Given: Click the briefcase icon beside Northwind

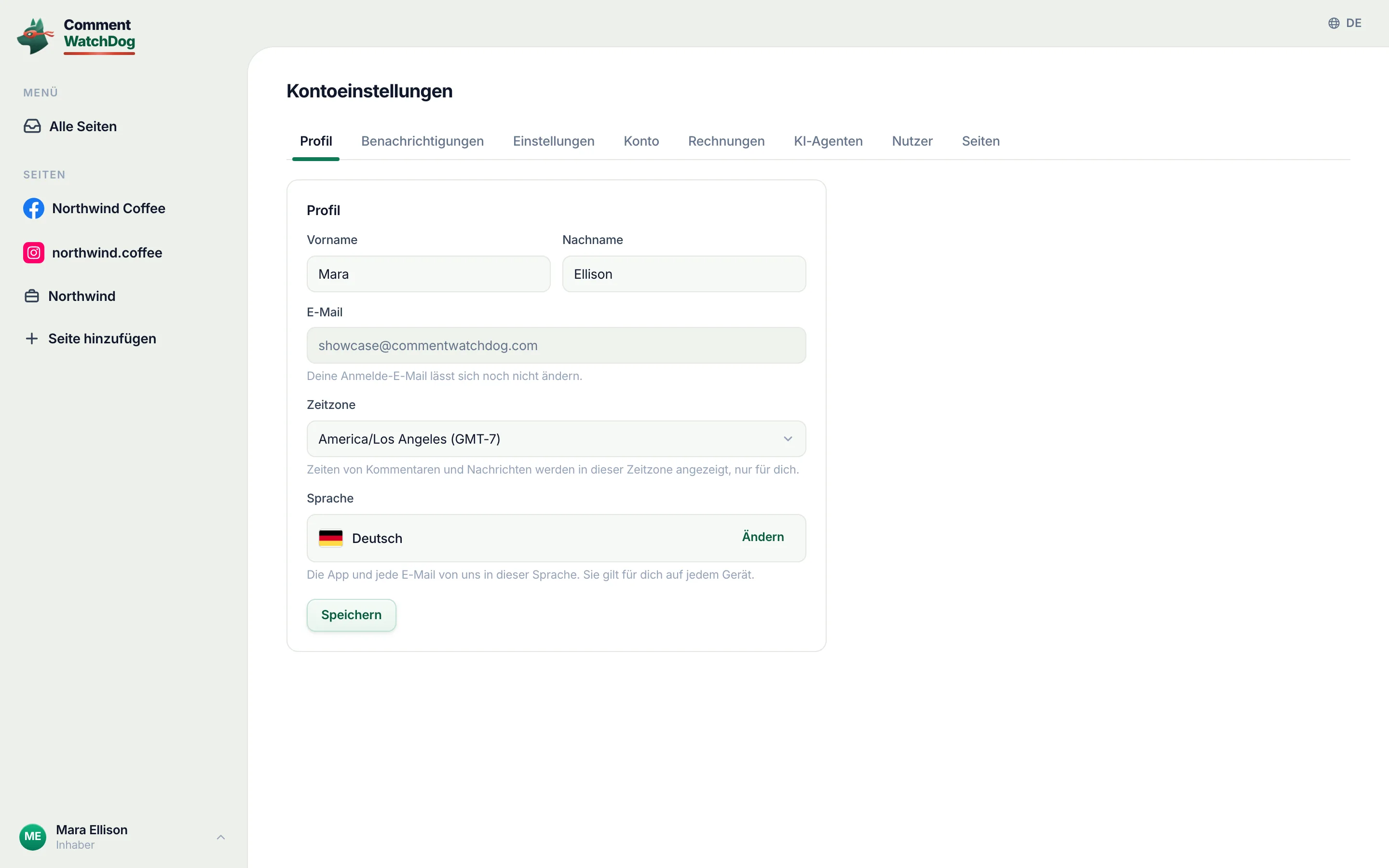Looking at the screenshot, I should (x=31, y=296).
